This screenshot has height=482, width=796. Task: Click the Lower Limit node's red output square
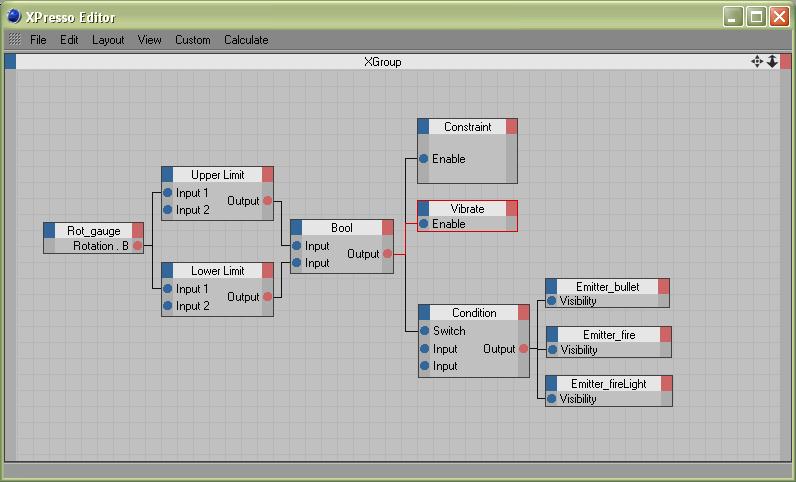[268, 271]
